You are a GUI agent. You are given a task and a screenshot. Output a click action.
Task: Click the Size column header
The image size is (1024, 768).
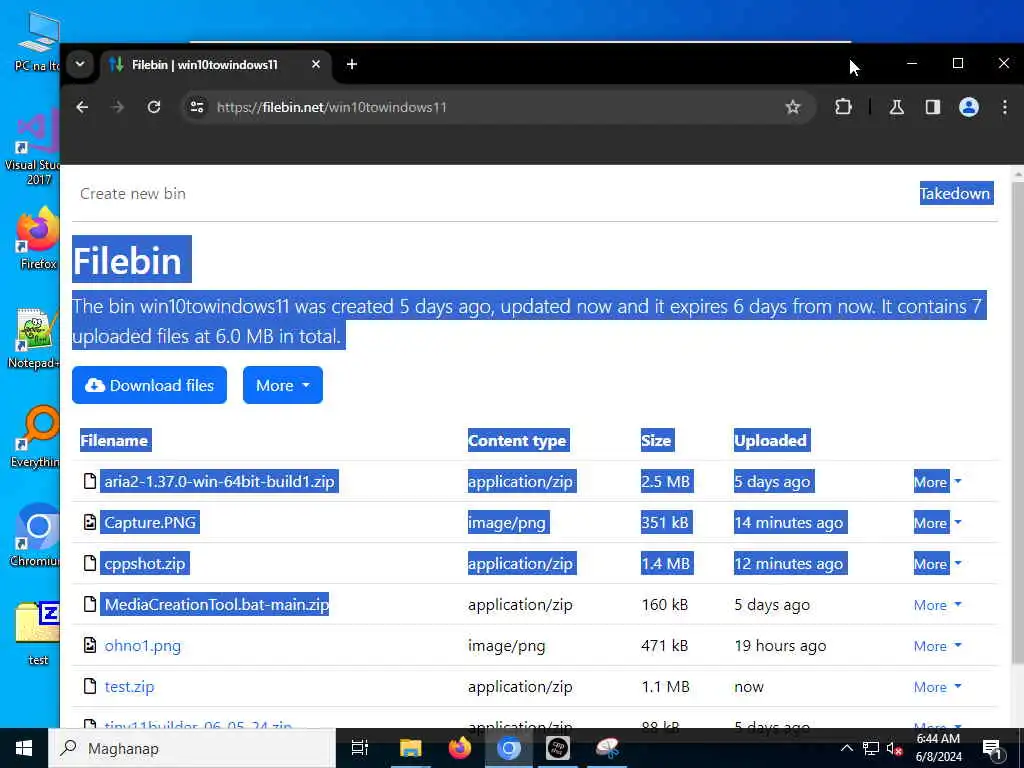pyautogui.click(x=656, y=441)
